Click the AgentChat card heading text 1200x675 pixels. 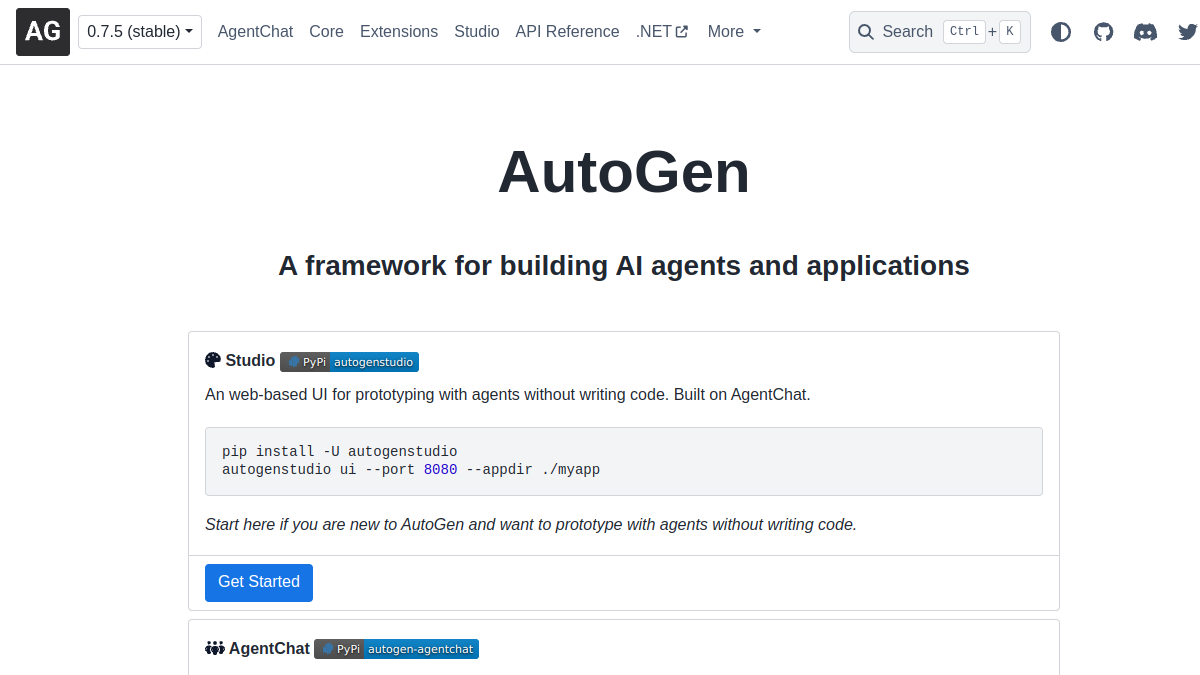click(x=269, y=649)
